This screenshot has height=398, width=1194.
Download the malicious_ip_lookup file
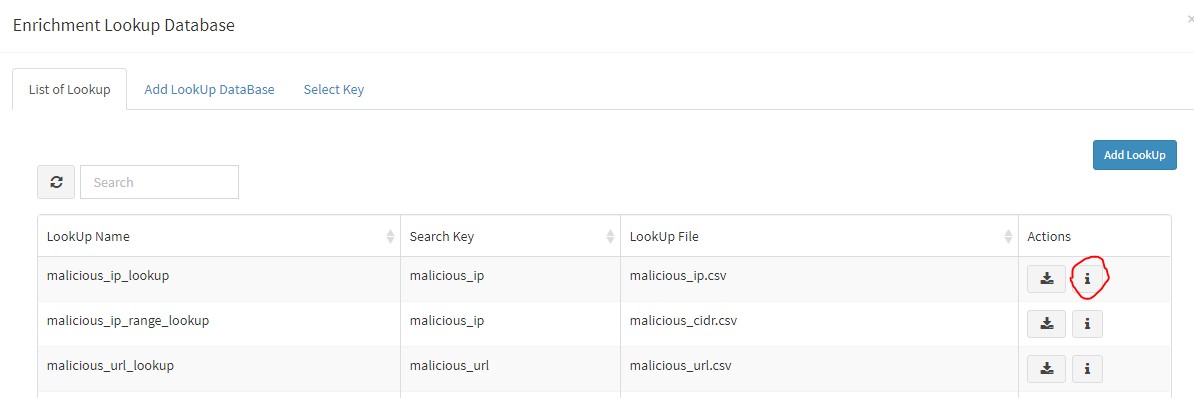(x=1046, y=279)
